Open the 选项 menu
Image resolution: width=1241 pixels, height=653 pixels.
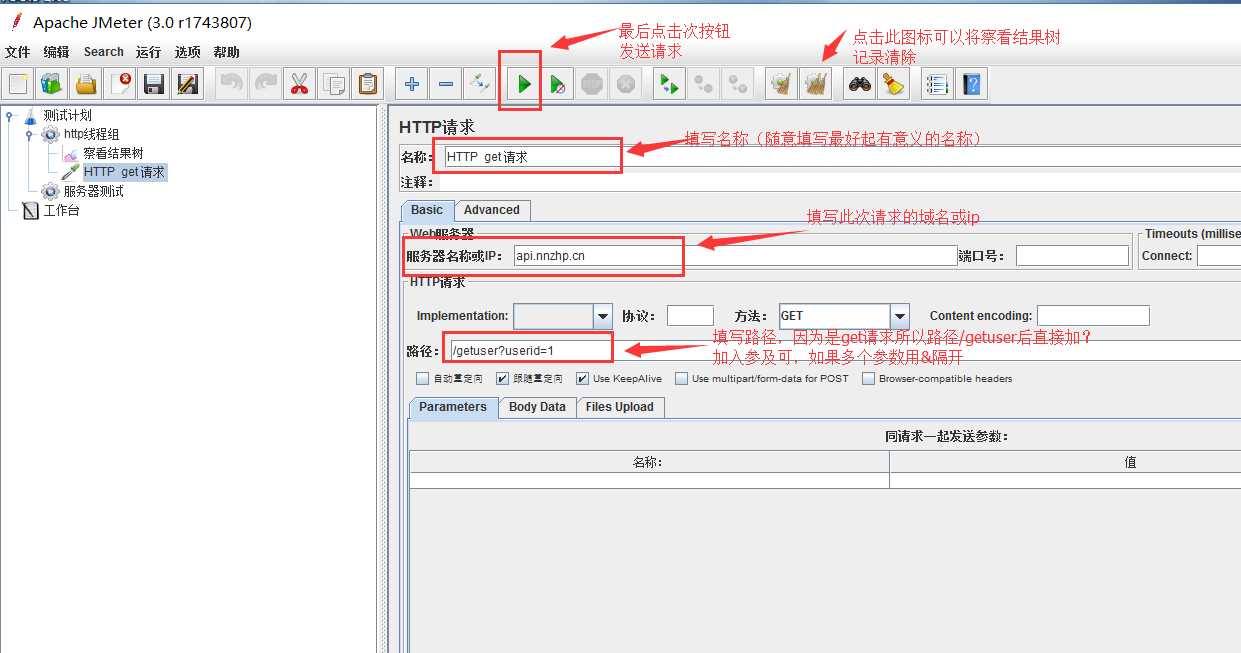[187, 52]
